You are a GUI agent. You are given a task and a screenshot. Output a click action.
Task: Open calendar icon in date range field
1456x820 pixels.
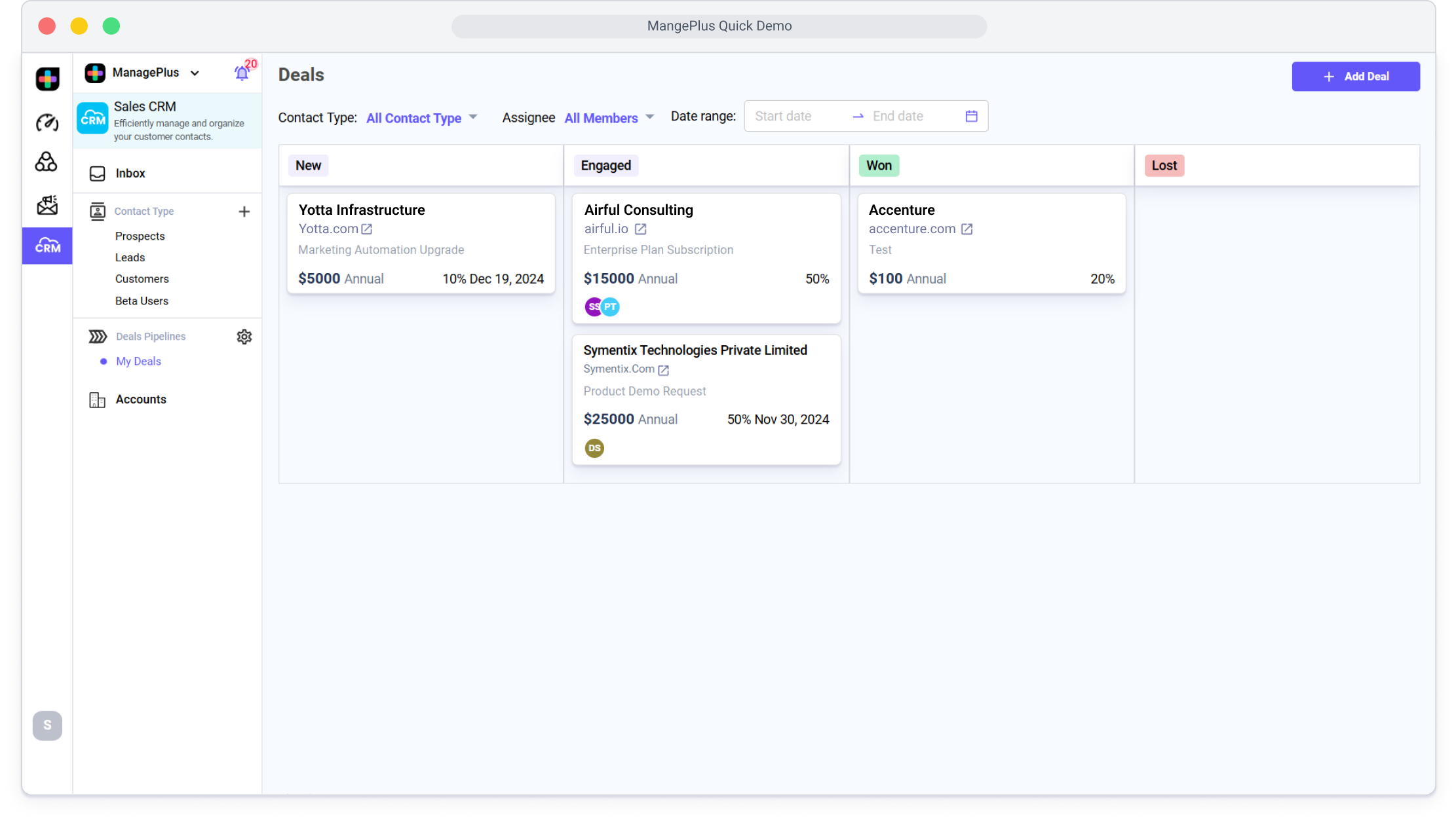coord(971,116)
